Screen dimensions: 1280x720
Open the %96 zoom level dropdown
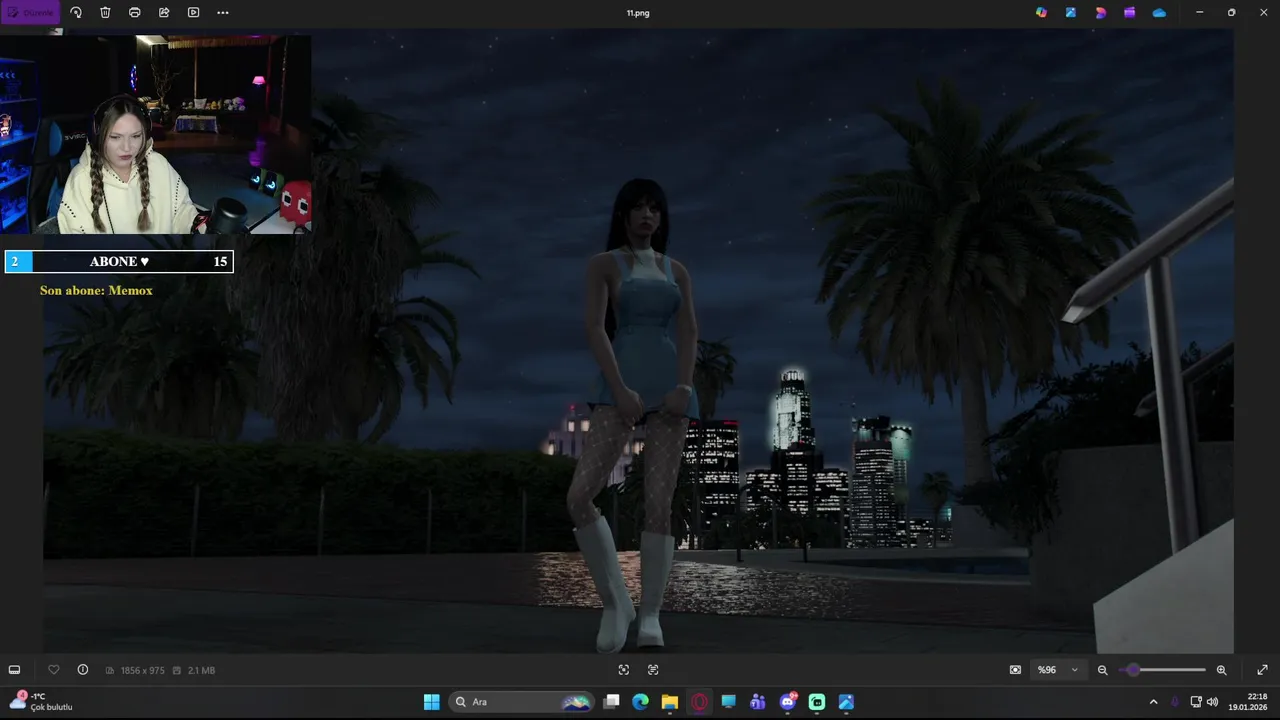pyautogui.click(x=1058, y=670)
